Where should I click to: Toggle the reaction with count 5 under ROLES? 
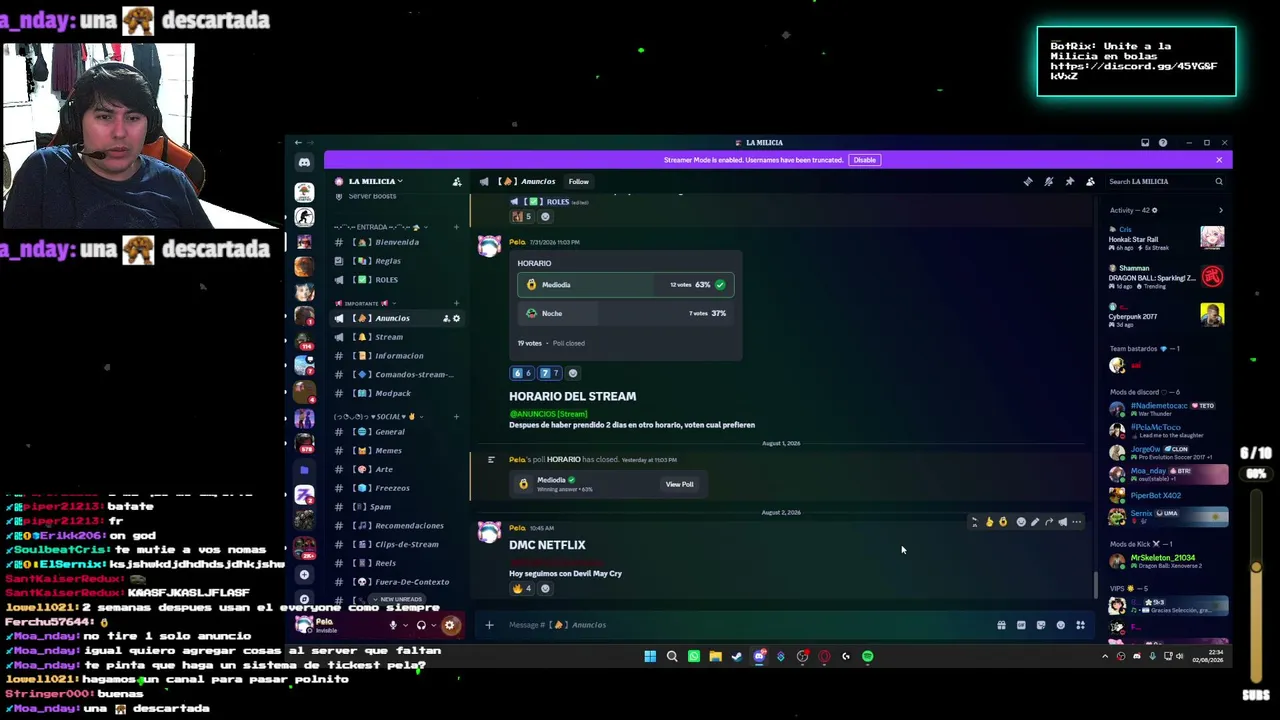click(x=522, y=216)
